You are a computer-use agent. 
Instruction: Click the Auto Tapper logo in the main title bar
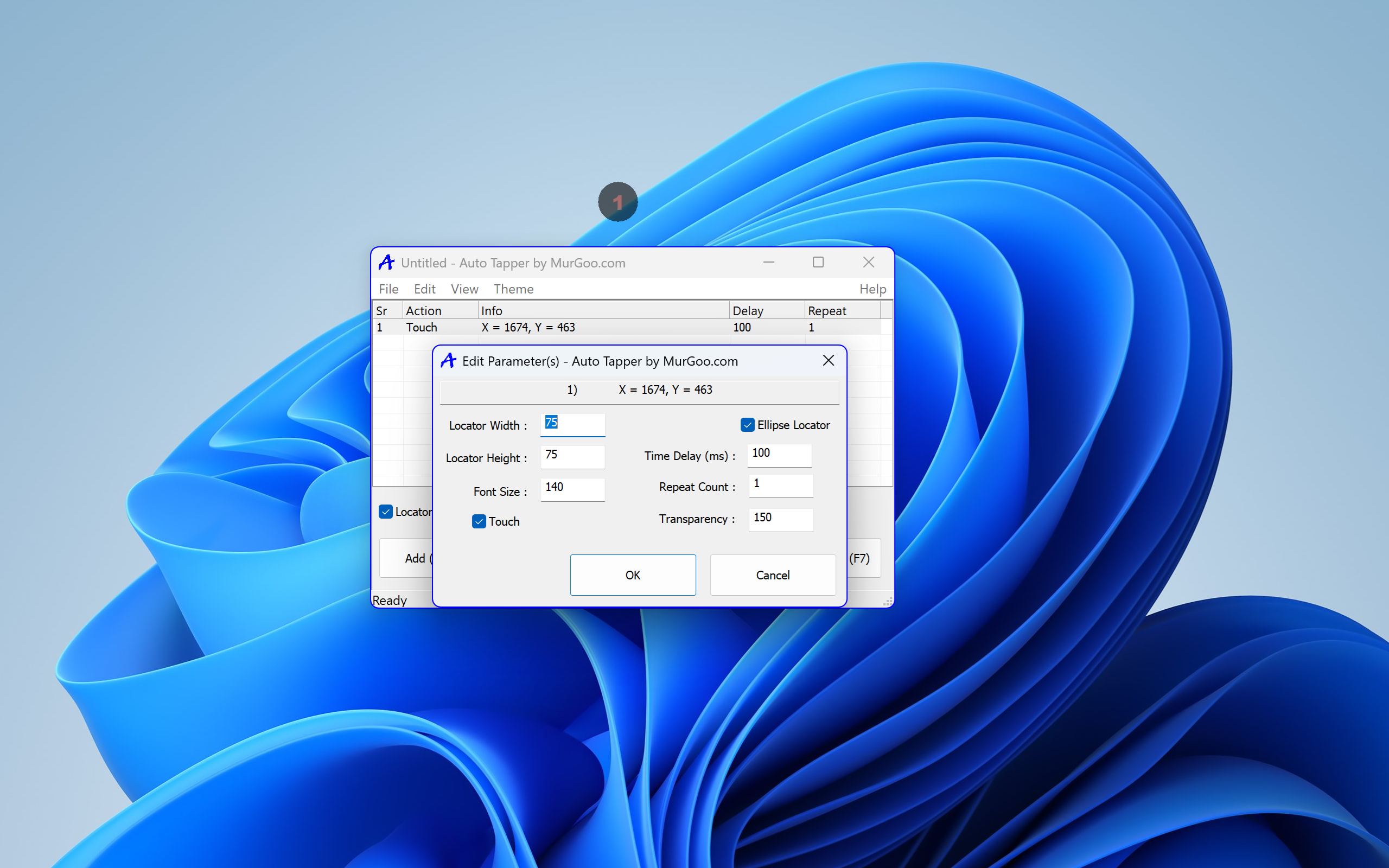387,263
